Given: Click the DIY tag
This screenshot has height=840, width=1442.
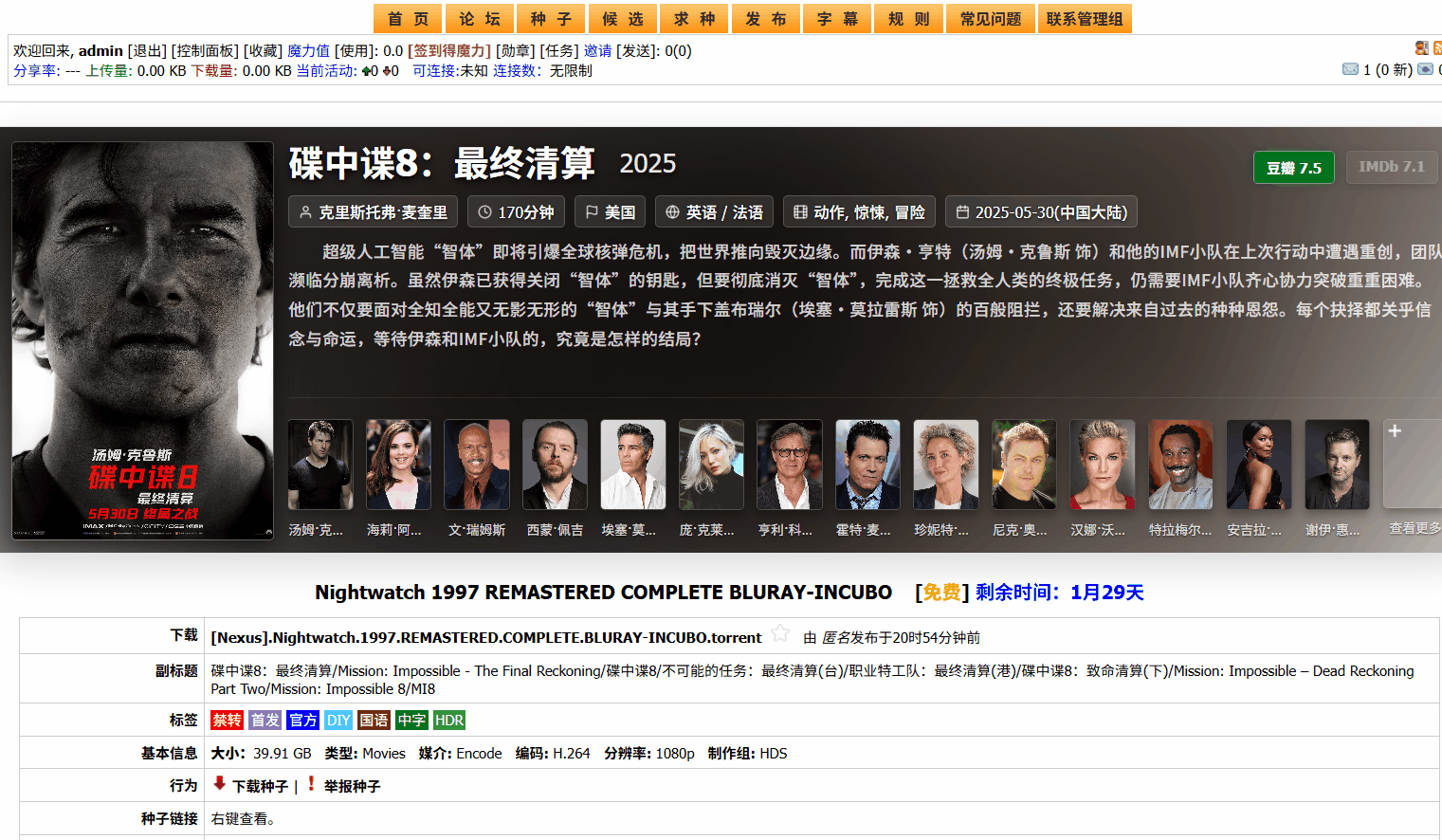Looking at the screenshot, I should pyautogui.click(x=338, y=721).
